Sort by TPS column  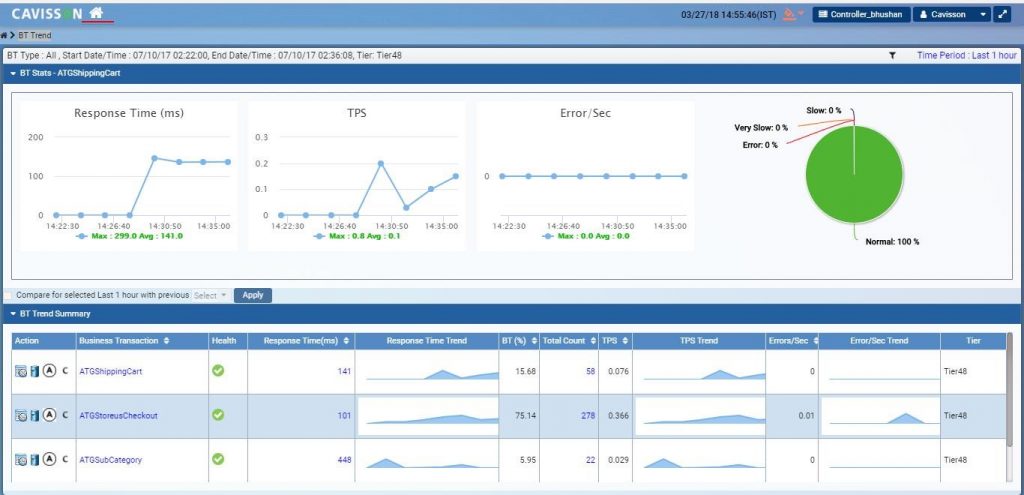click(x=625, y=341)
